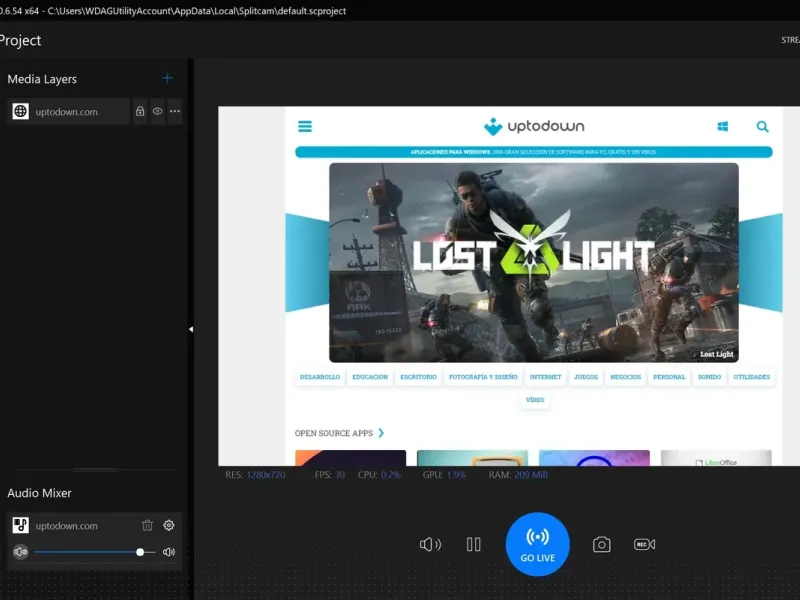Click the uptodown.com audio volume slider
The height and width of the screenshot is (600, 800).
94,552
